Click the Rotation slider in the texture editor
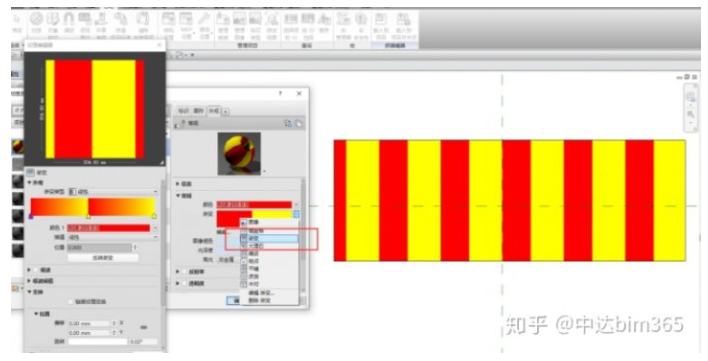 pyautogui.click(x=98, y=342)
